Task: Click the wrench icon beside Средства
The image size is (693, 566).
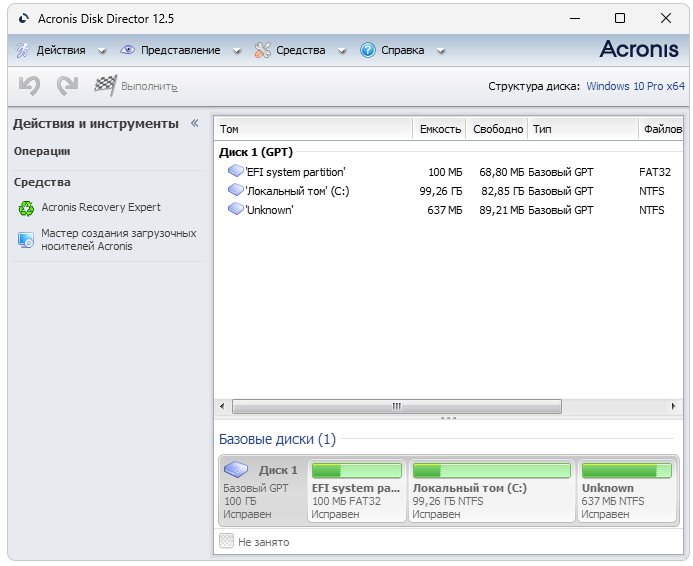Action: pos(263,50)
